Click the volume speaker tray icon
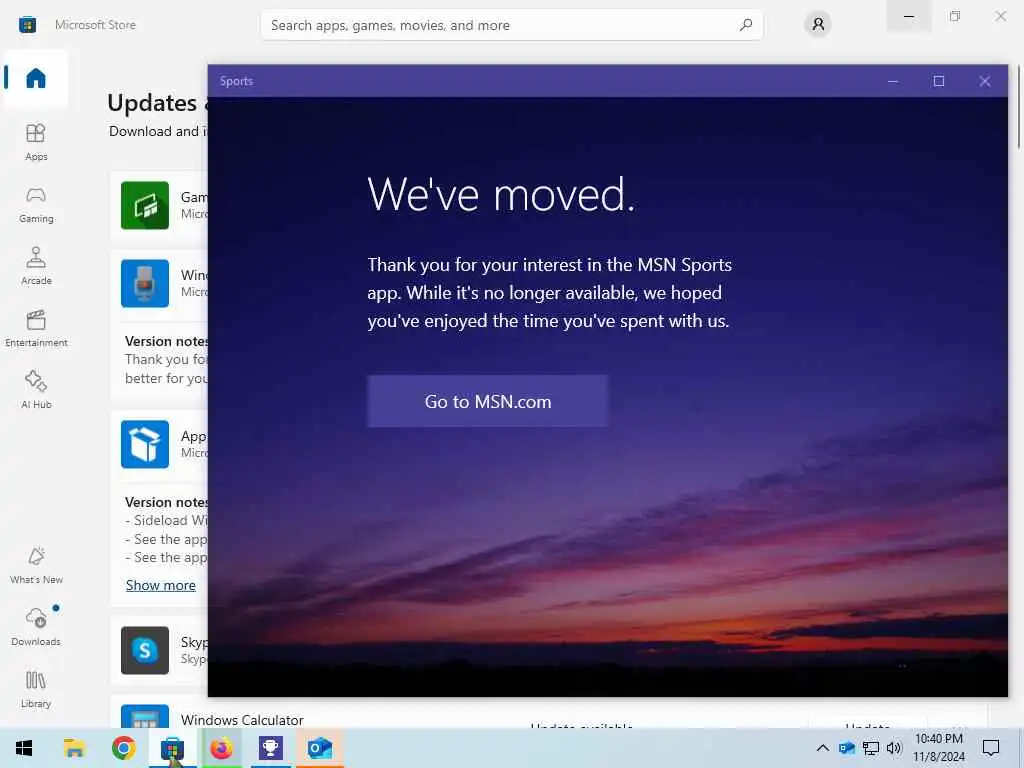The height and width of the screenshot is (768, 1024). coord(894,748)
